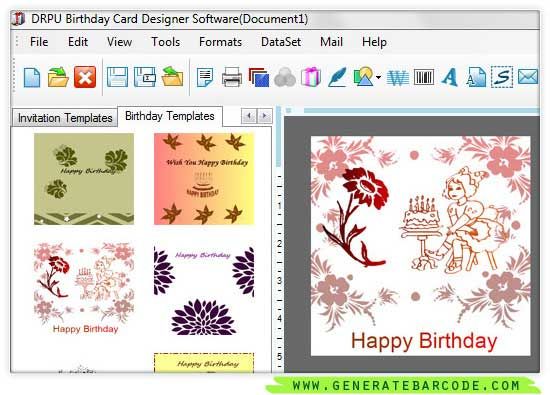550x395 pixels.
Task: Open the DataSet menu
Action: click(x=281, y=42)
